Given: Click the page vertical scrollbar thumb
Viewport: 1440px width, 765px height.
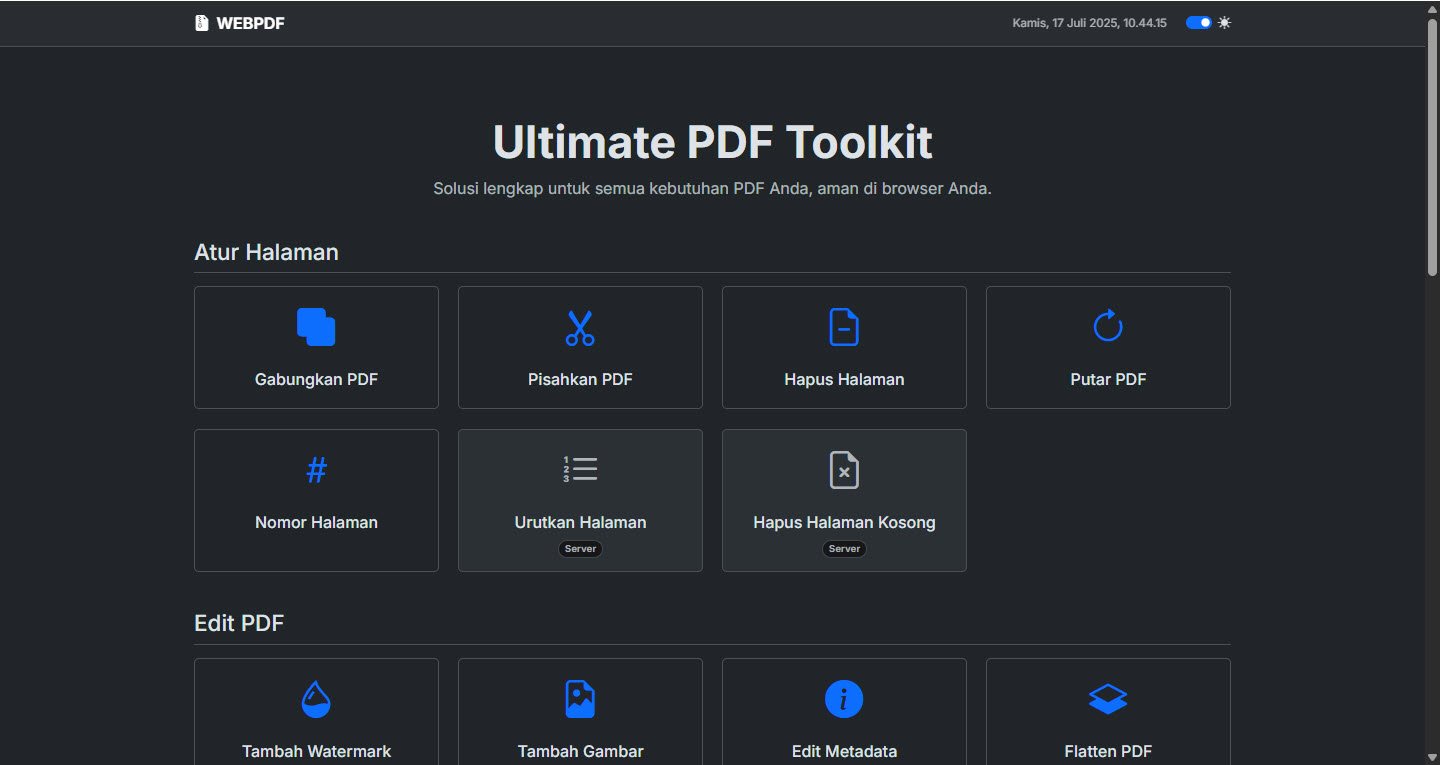Looking at the screenshot, I should pyautogui.click(x=1432, y=147).
